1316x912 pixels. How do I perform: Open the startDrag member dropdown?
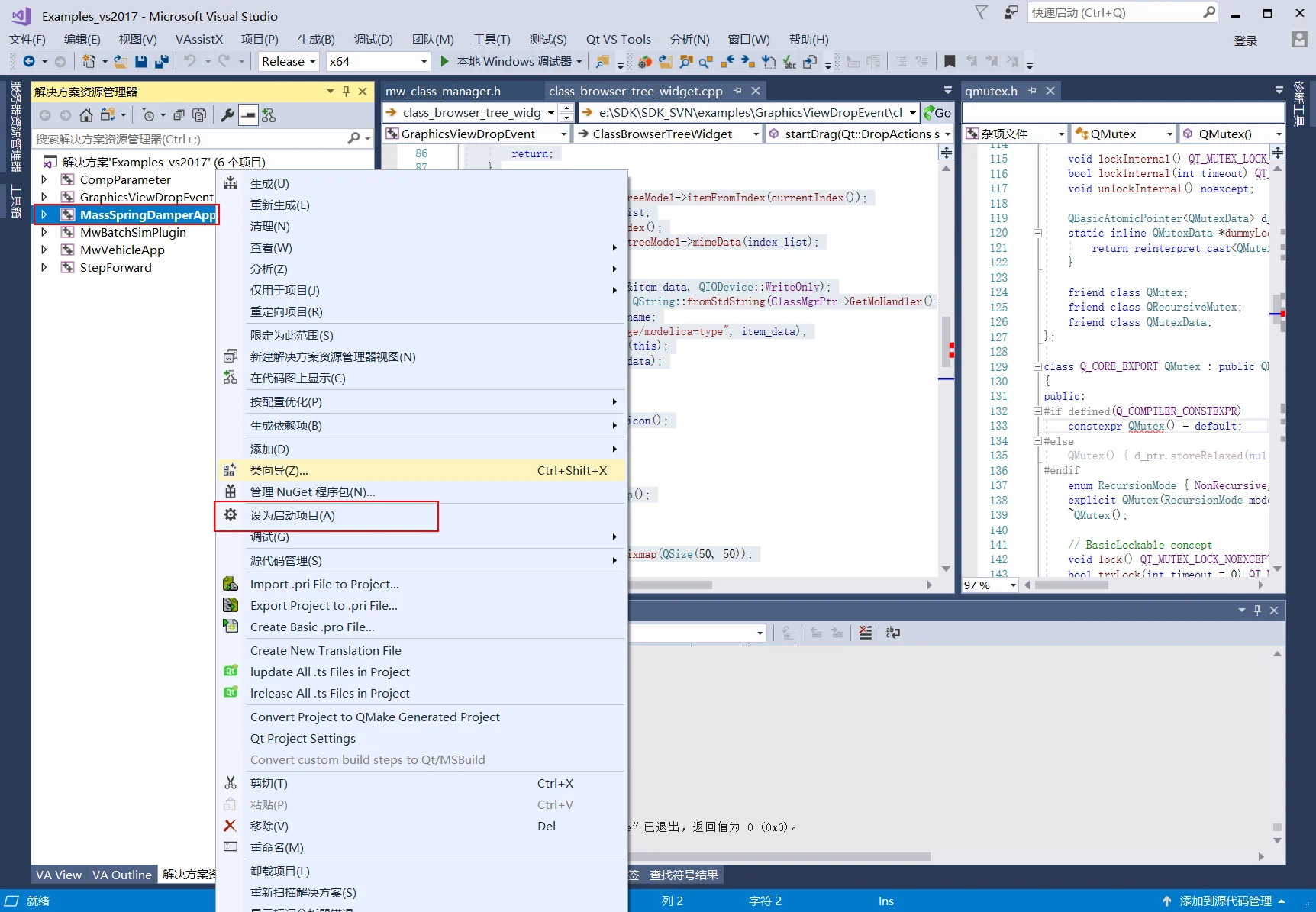[860, 134]
